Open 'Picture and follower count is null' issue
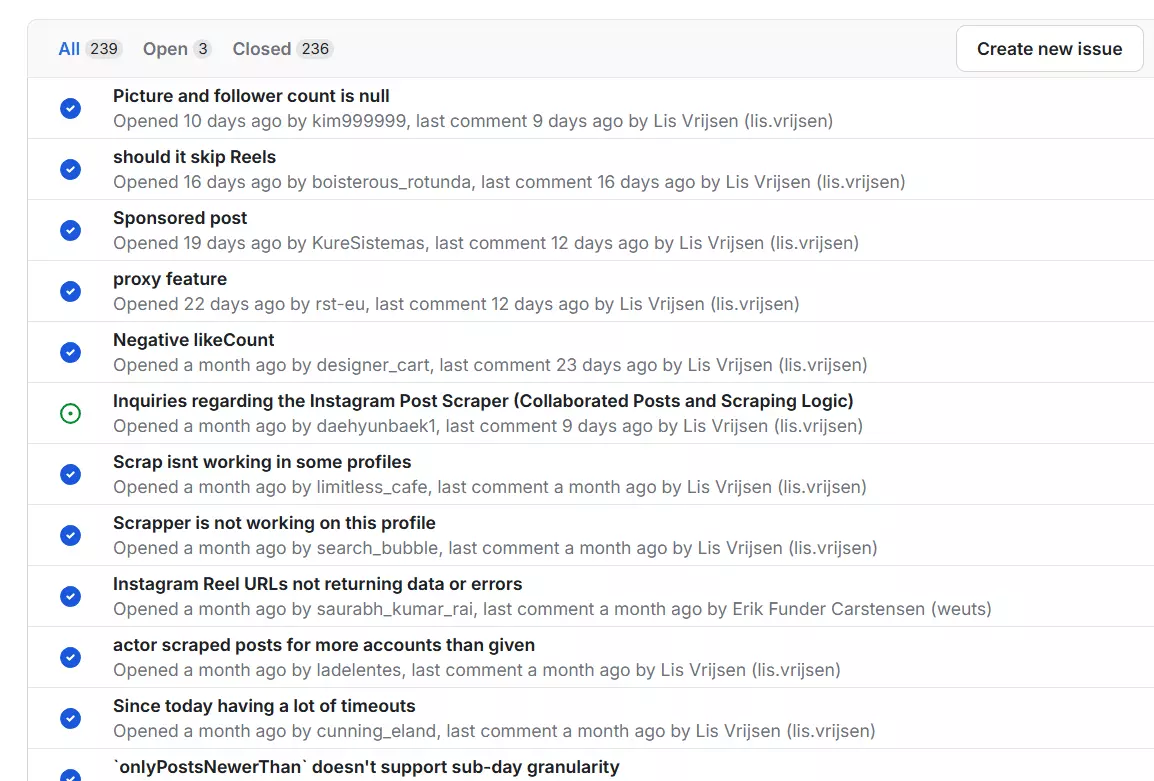The image size is (1154, 781). 251,96
